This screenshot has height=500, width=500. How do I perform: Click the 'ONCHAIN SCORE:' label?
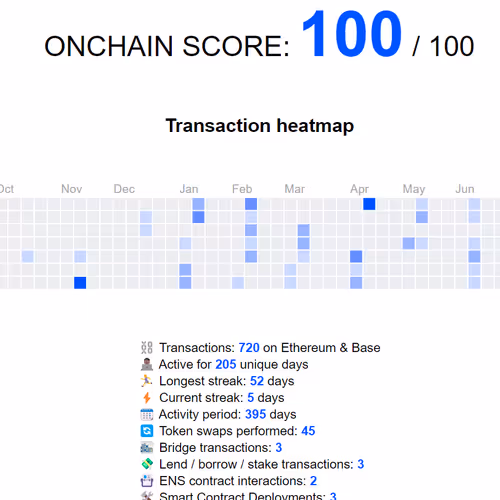coord(167,46)
